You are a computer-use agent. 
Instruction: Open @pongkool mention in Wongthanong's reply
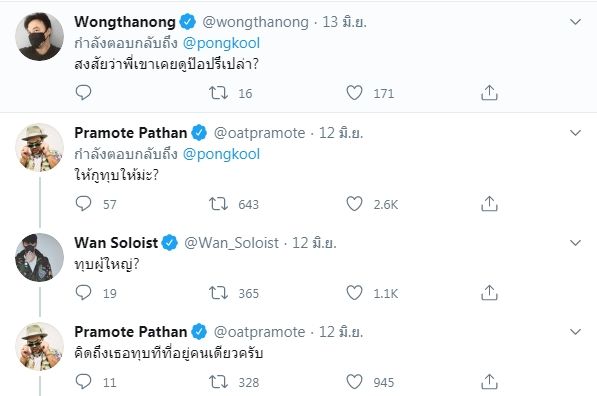(x=221, y=43)
